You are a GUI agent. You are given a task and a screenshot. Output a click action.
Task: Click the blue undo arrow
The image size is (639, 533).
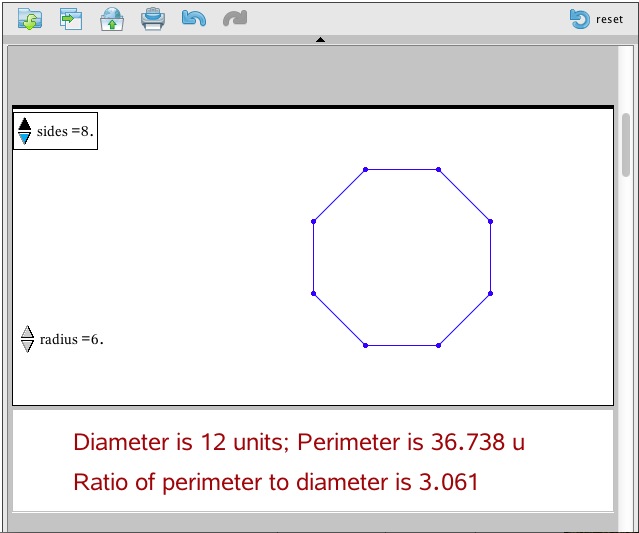(x=194, y=18)
